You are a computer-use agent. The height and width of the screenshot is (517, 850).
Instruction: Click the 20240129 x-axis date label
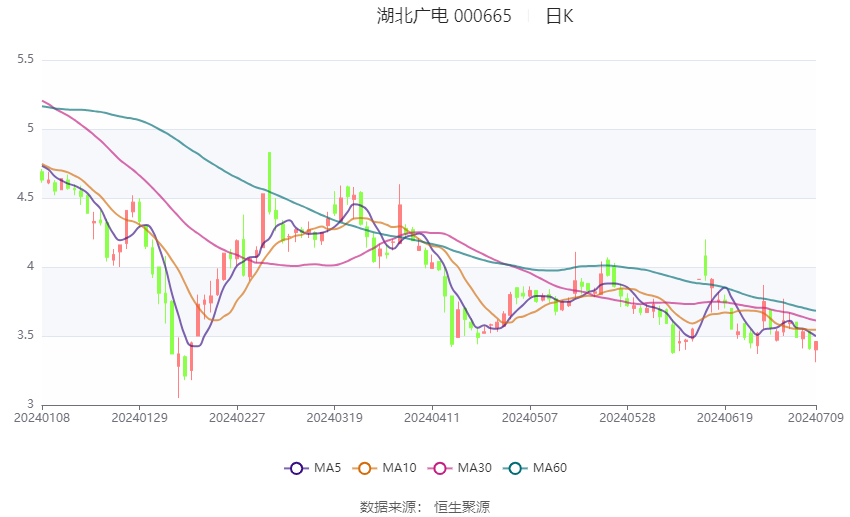point(139,418)
